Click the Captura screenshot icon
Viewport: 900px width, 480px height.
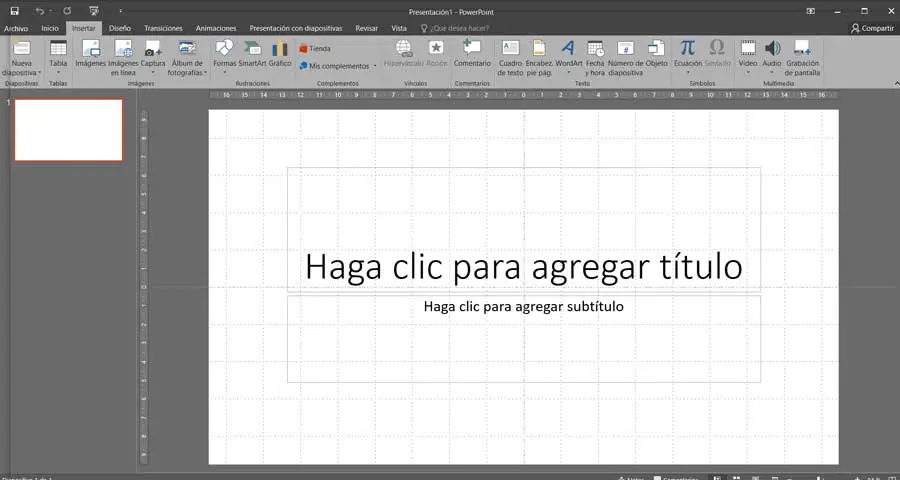coord(153,48)
